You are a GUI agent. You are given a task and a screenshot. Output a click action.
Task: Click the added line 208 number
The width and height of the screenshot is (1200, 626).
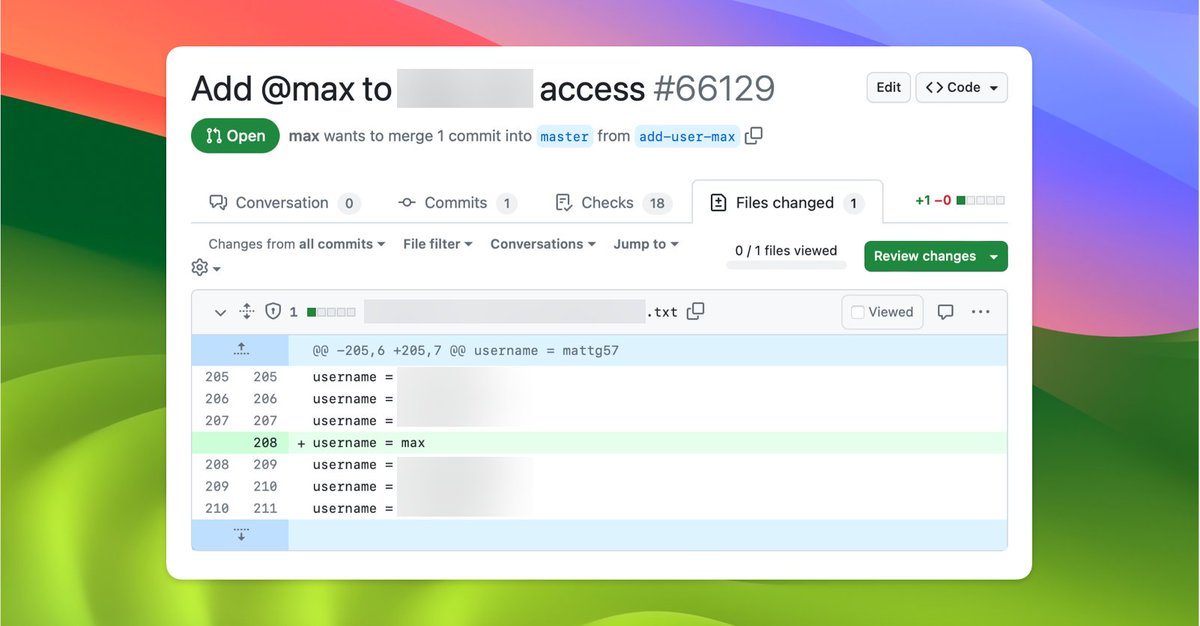[x=265, y=443]
